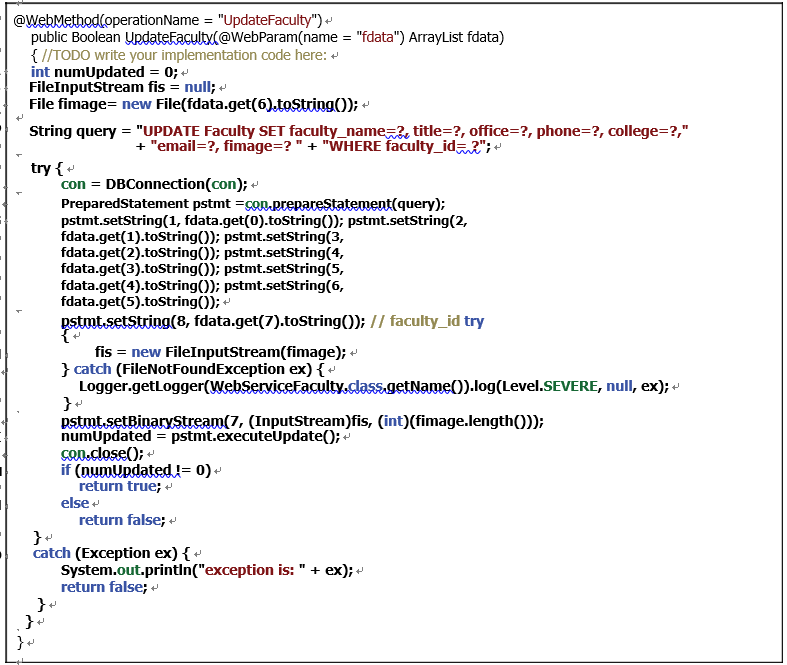Screen dimensions: 787x665
Task: Click the public Boolean UpdateFaculty method signature
Action: (267, 38)
